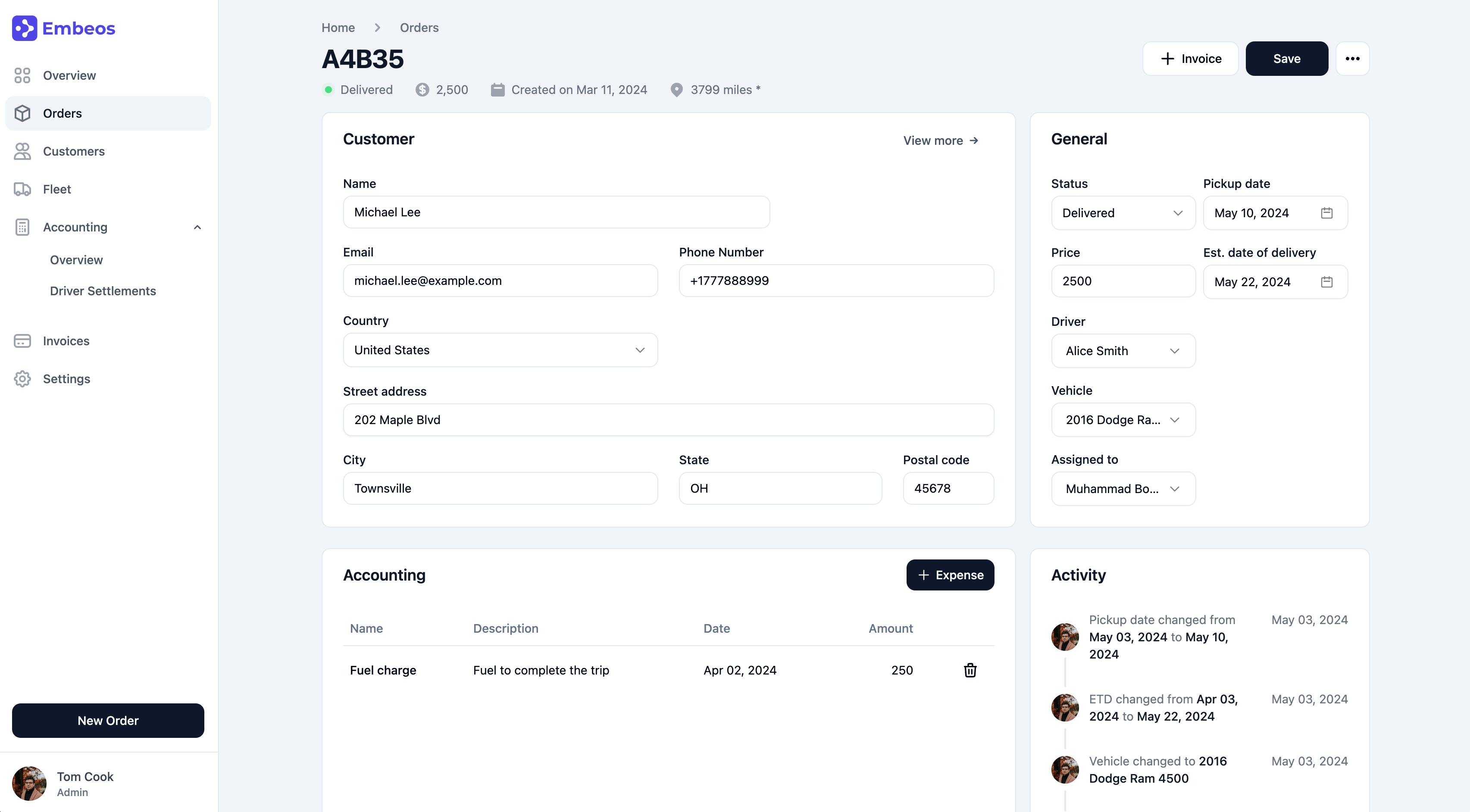Screen dimensions: 1470x812
Task: Click the Pickup date calendar icon
Action: coord(1327,213)
